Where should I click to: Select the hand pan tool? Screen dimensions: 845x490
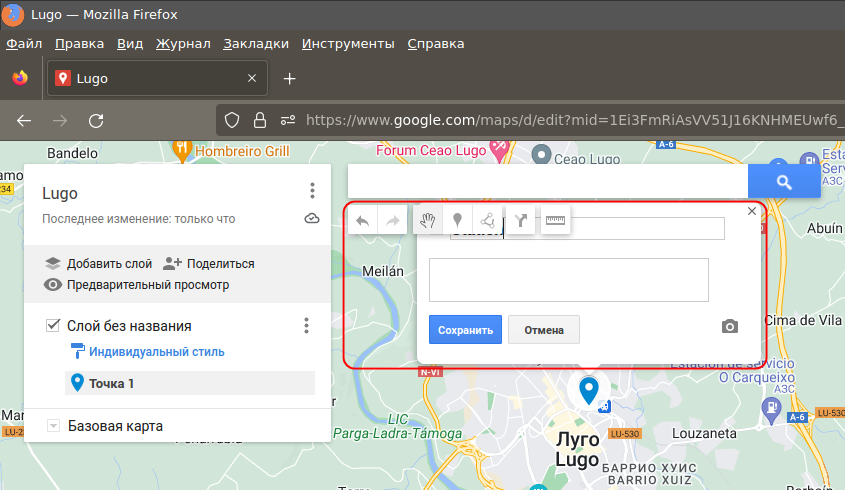tap(428, 220)
